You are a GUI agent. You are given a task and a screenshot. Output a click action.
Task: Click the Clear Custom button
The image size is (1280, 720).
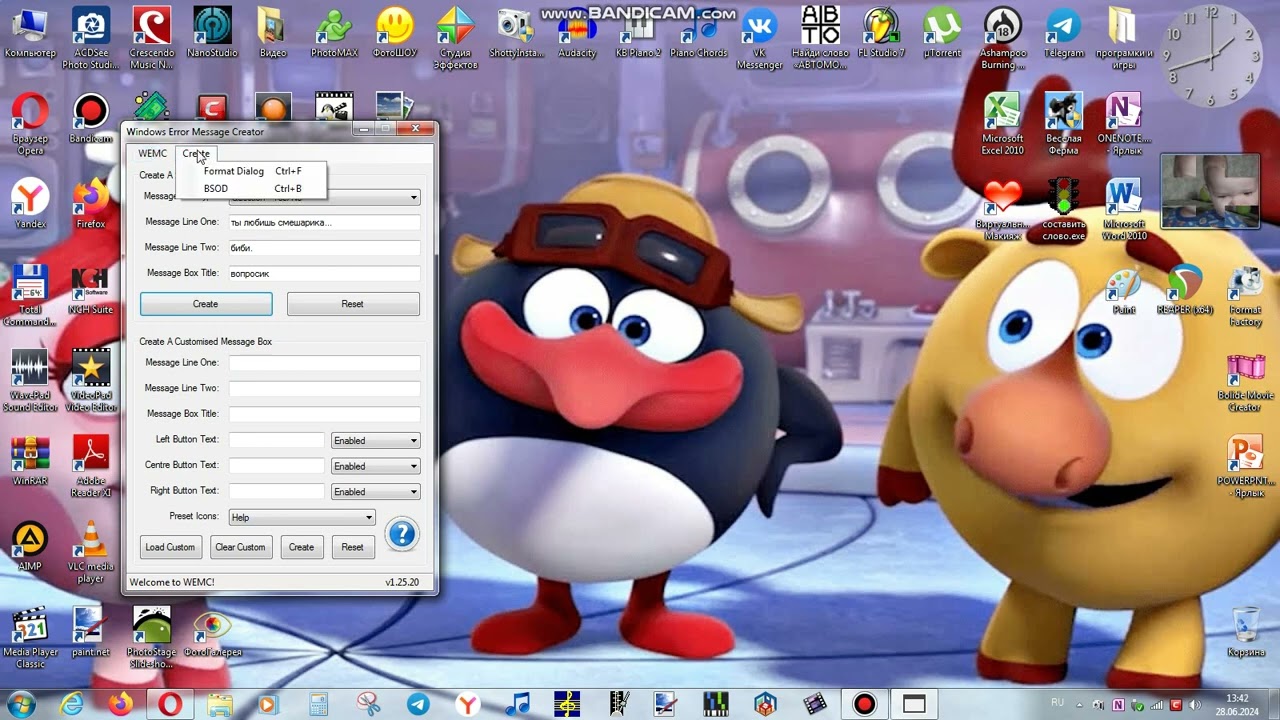[240, 547]
